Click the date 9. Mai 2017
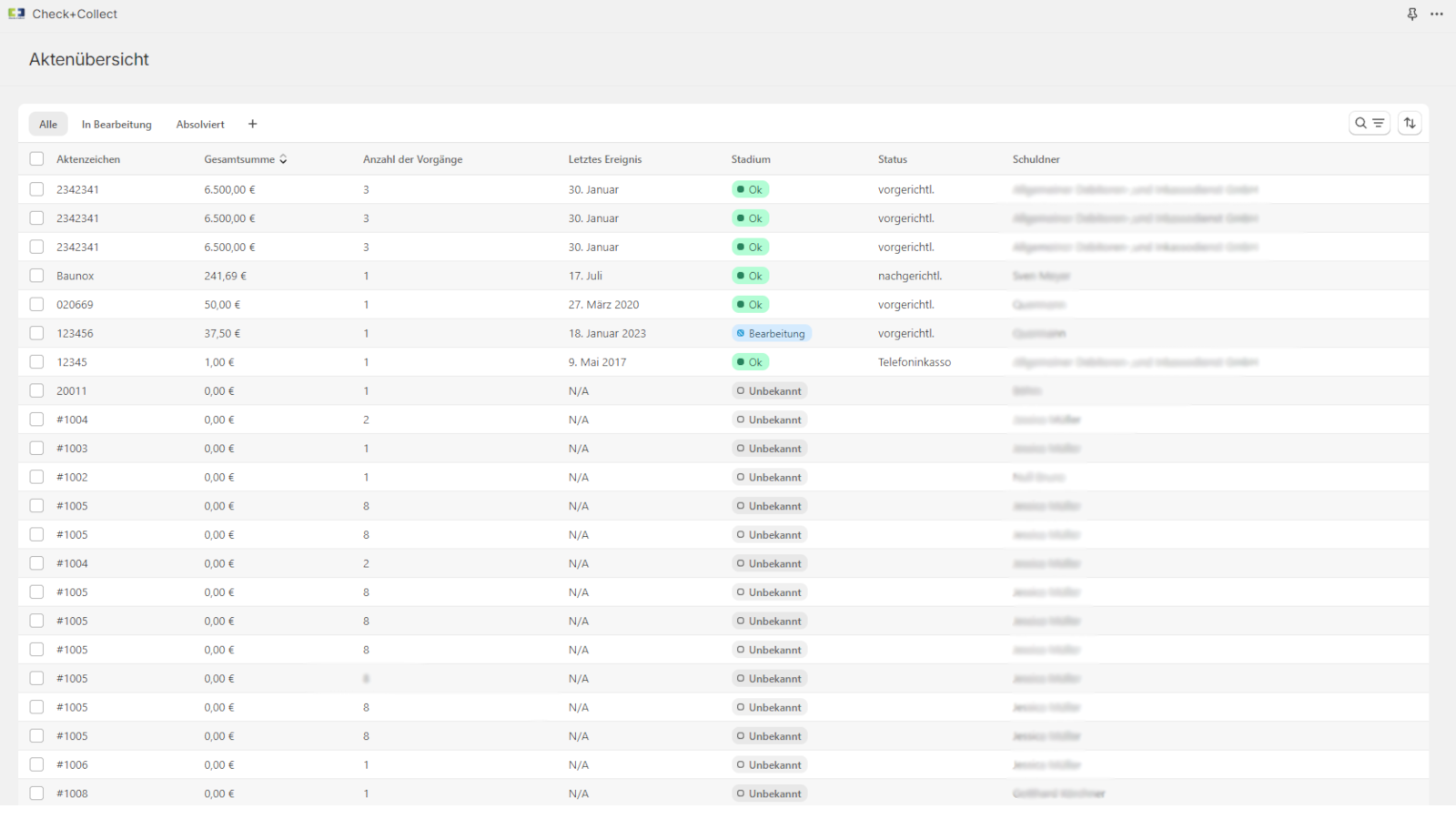The width and height of the screenshot is (1456, 819). (x=597, y=362)
